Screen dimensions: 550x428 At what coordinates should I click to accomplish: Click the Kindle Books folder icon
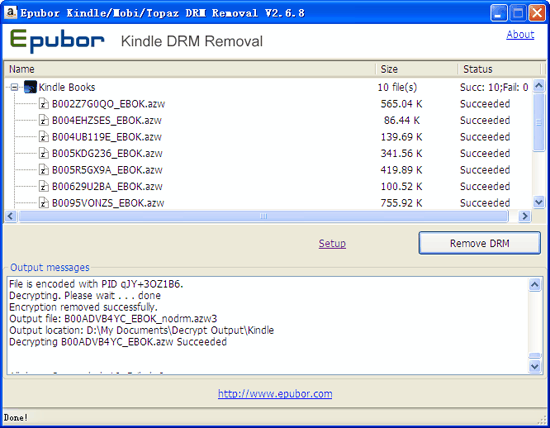click(x=30, y=87)
